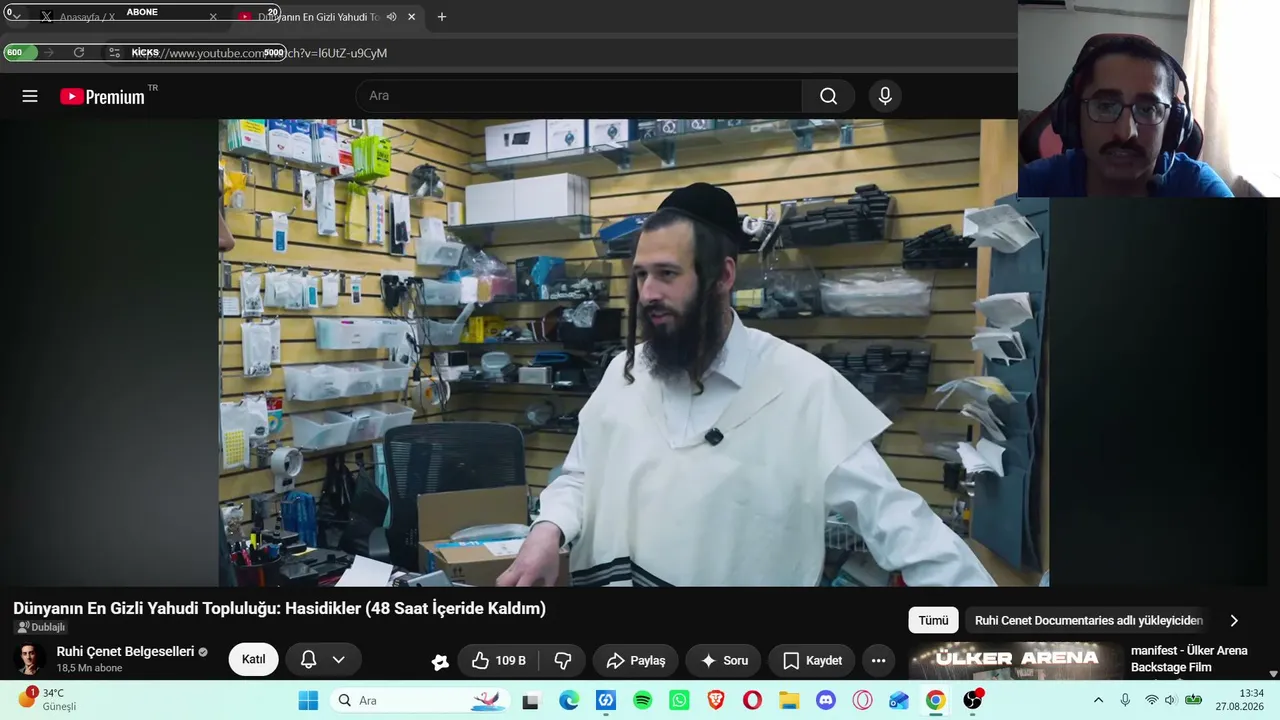Screen dimensions: 1280x720
Task: Join the channel with Katıl
Action: (253, 660)
